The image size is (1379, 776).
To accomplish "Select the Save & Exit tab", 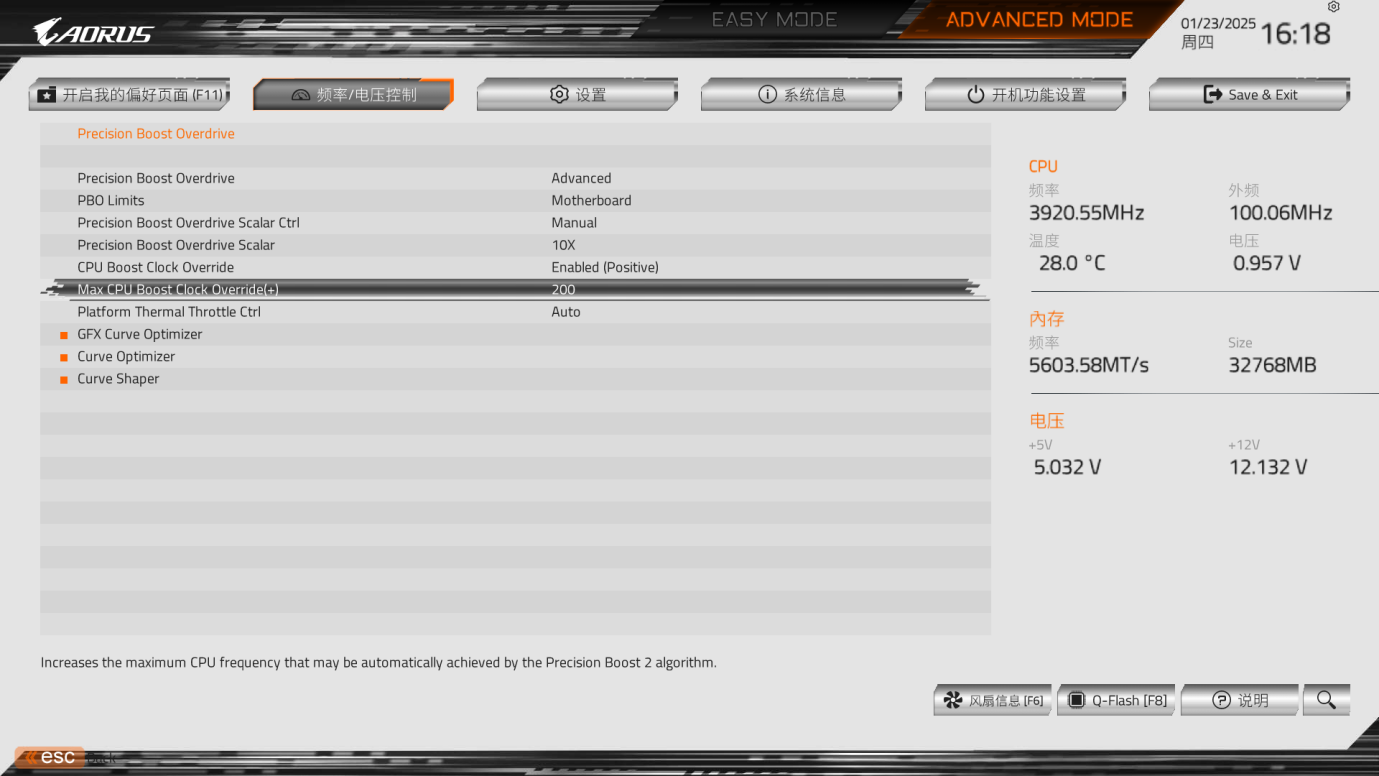I will (x=1249, y=95).
